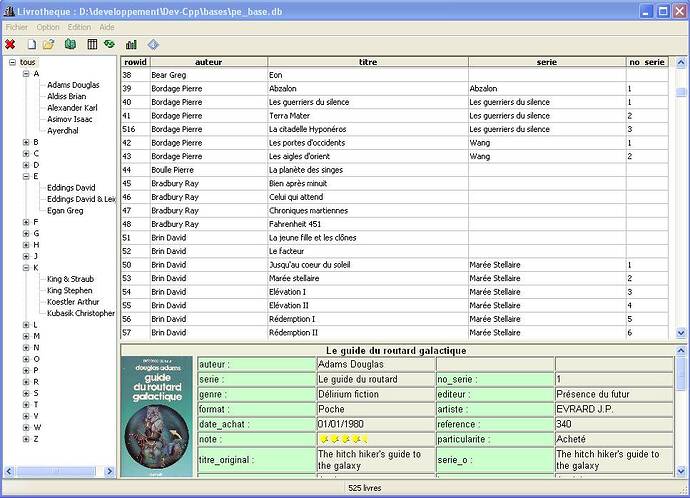
Task: Collapse the letter K tree node
Action: click(25, 267)
